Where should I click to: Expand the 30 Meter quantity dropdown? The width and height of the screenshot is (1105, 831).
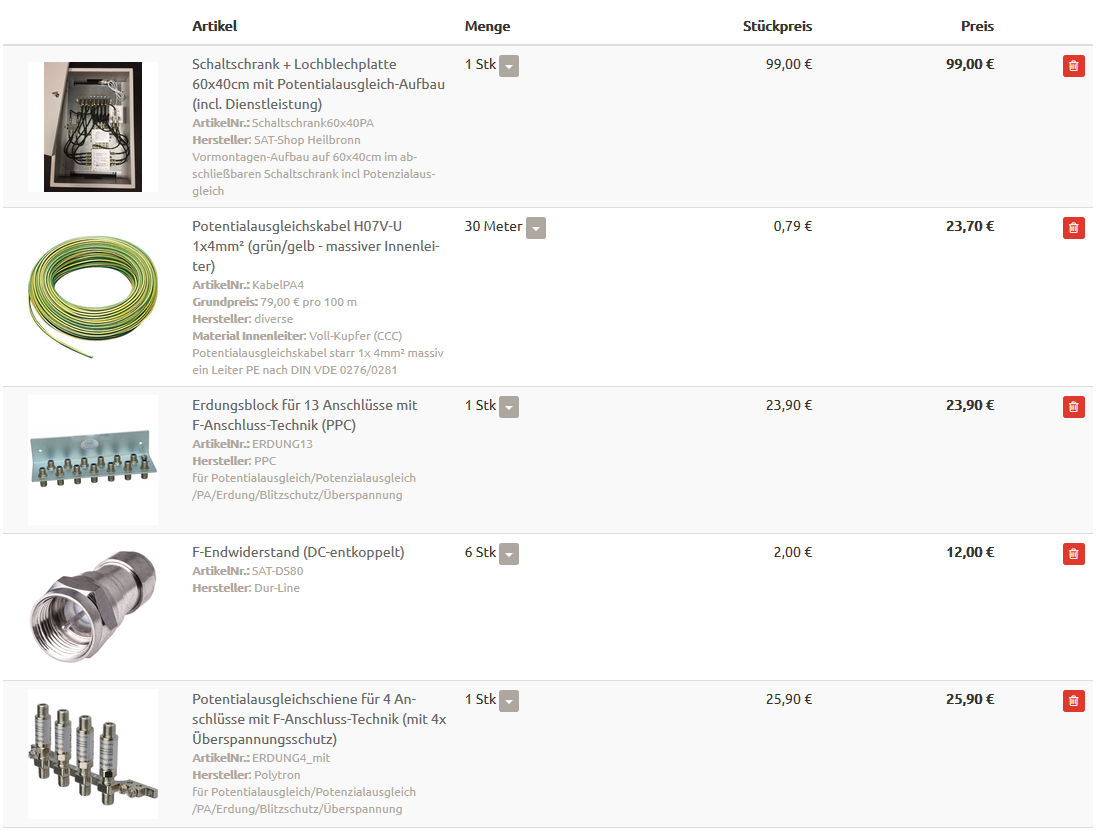click(x=536, y=228)
